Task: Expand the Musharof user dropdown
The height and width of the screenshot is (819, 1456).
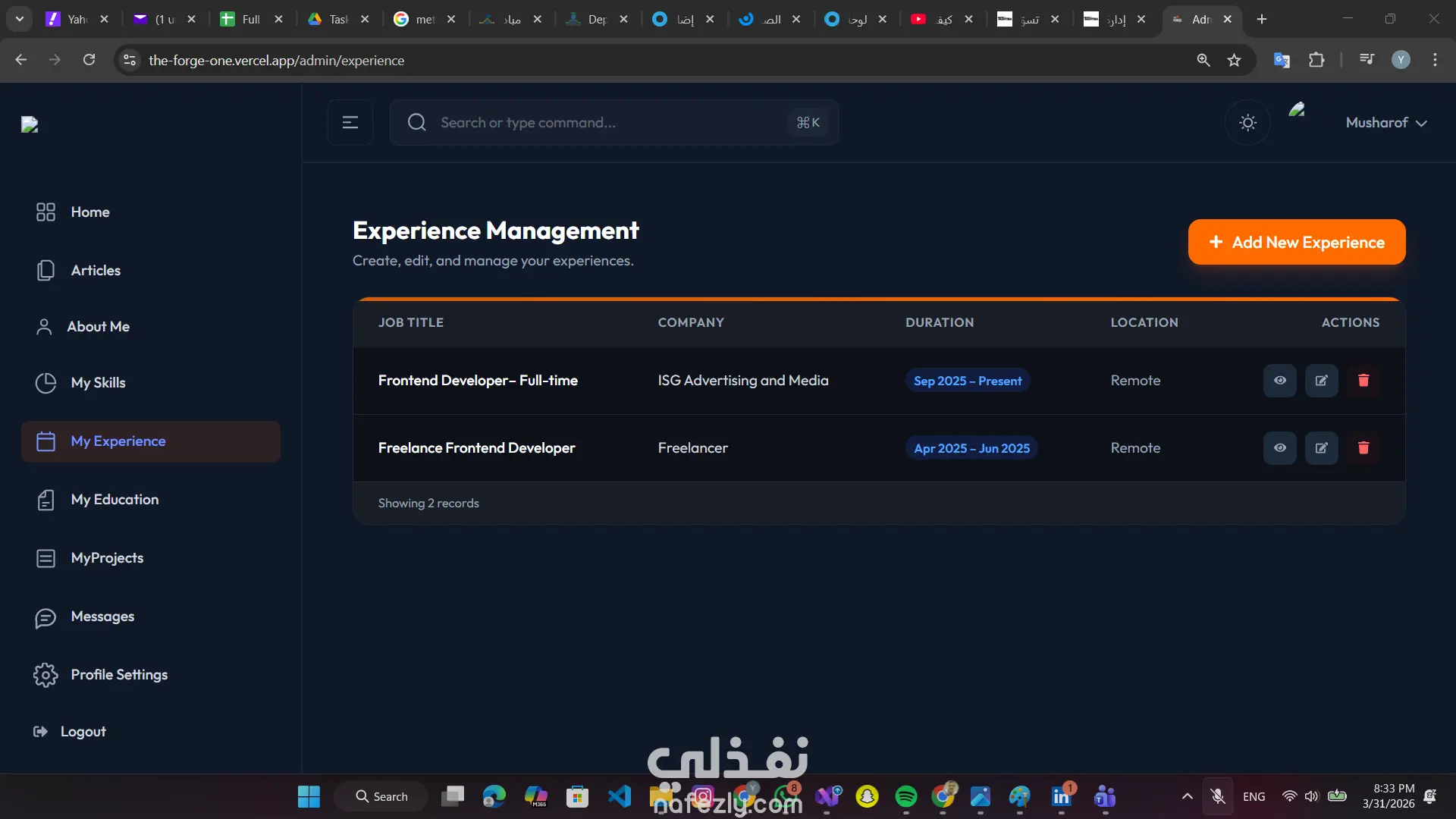Action: 1385,122
